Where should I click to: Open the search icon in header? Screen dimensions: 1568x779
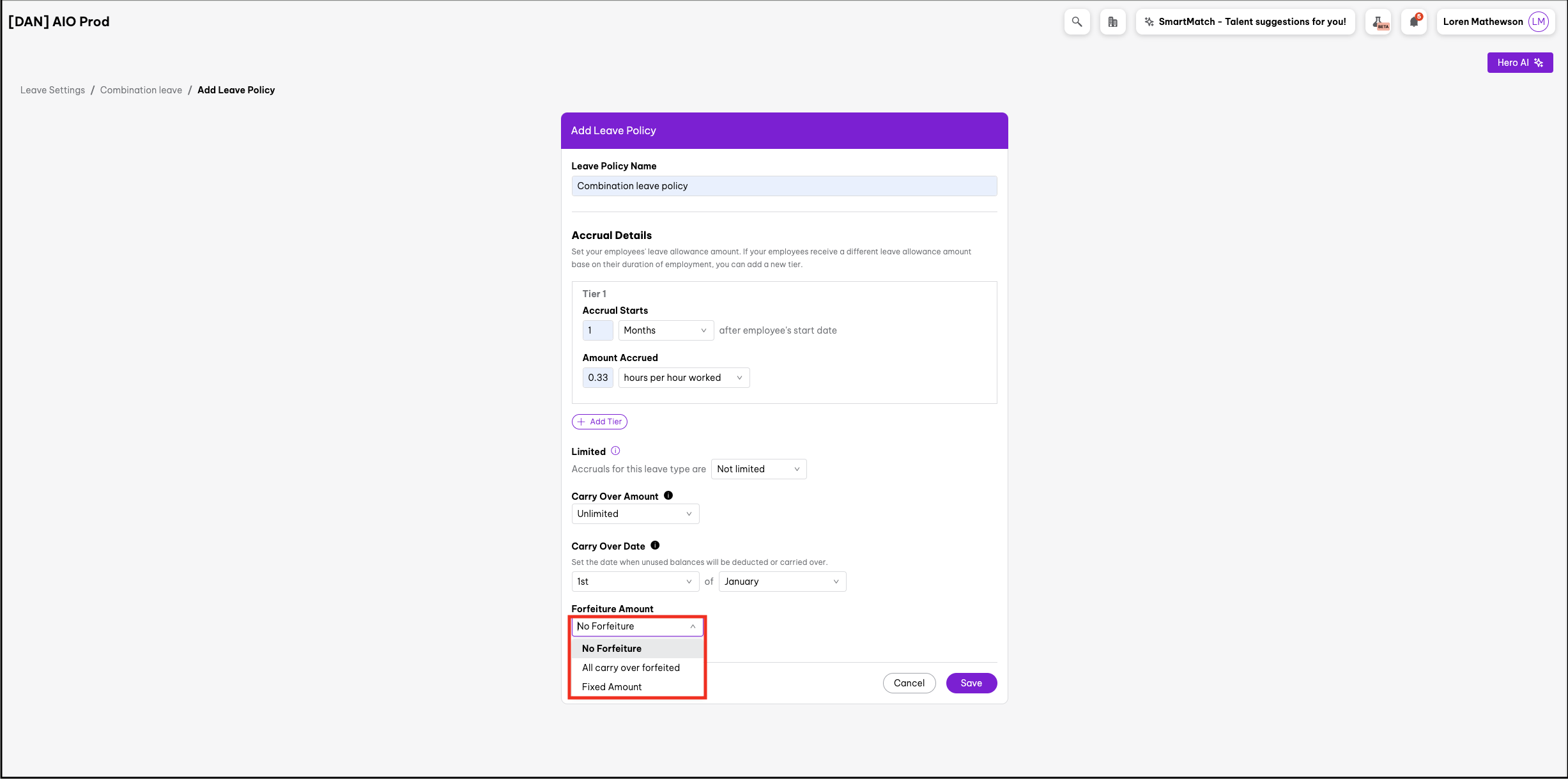pyautogui.click(x=1077, y=22)
